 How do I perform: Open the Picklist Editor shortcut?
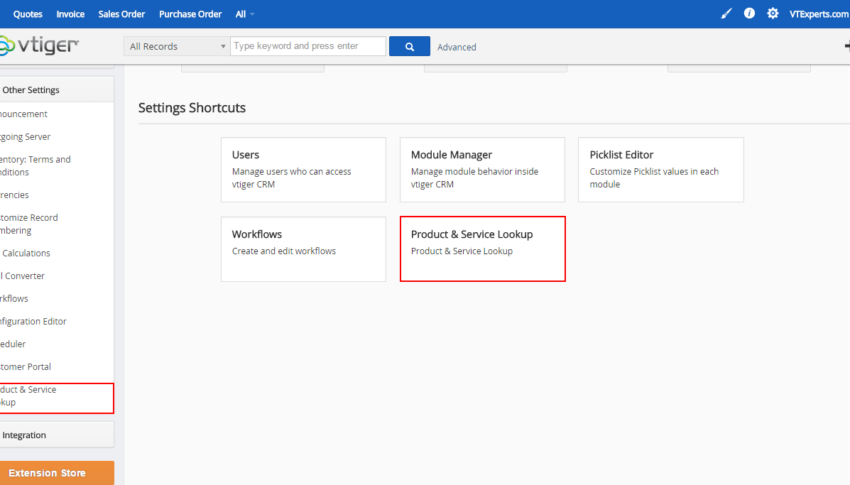point(661,170)
